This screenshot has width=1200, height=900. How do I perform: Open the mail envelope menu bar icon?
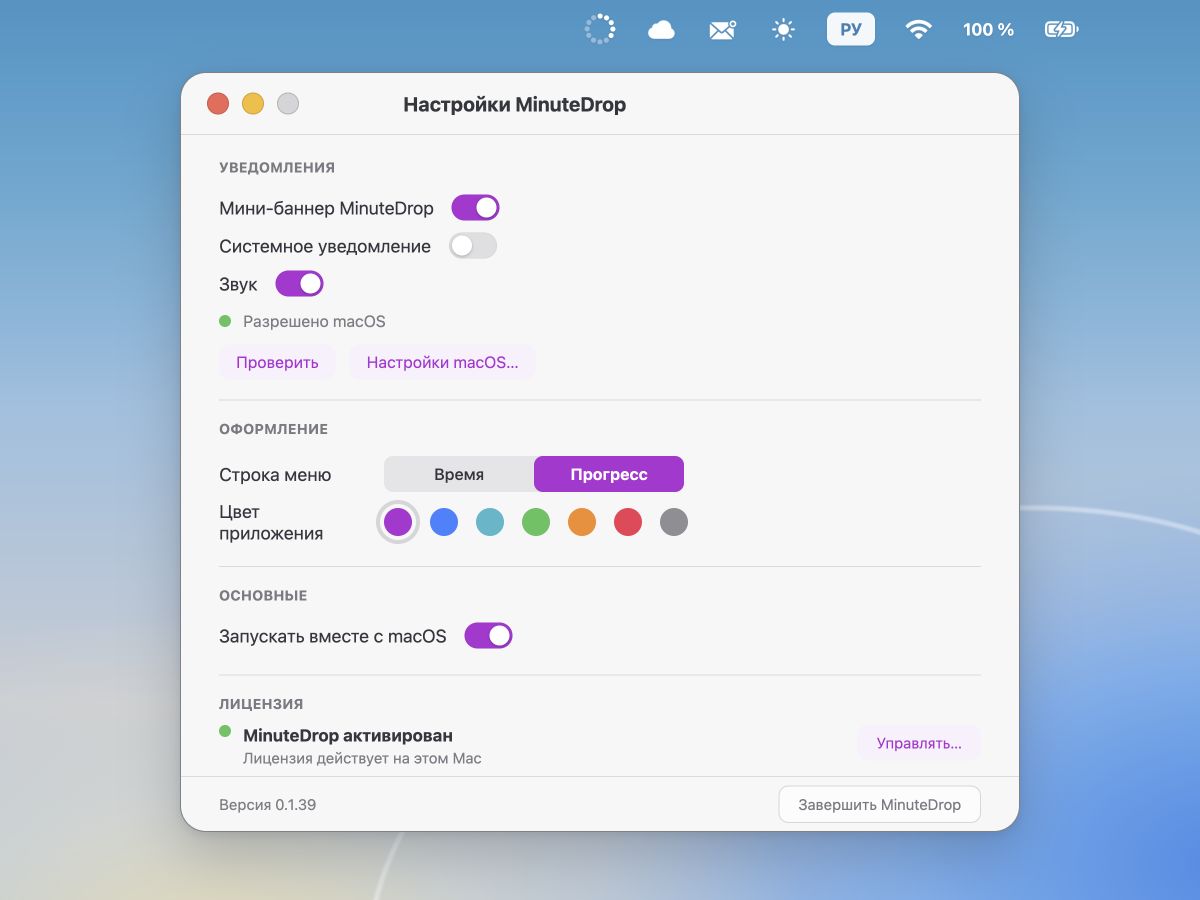(x=722, y=30)
